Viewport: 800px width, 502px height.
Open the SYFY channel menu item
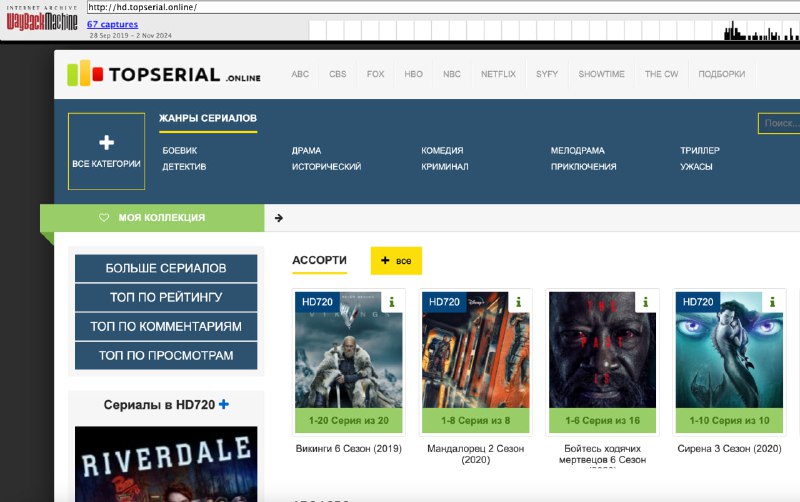(x=547, y=74)
